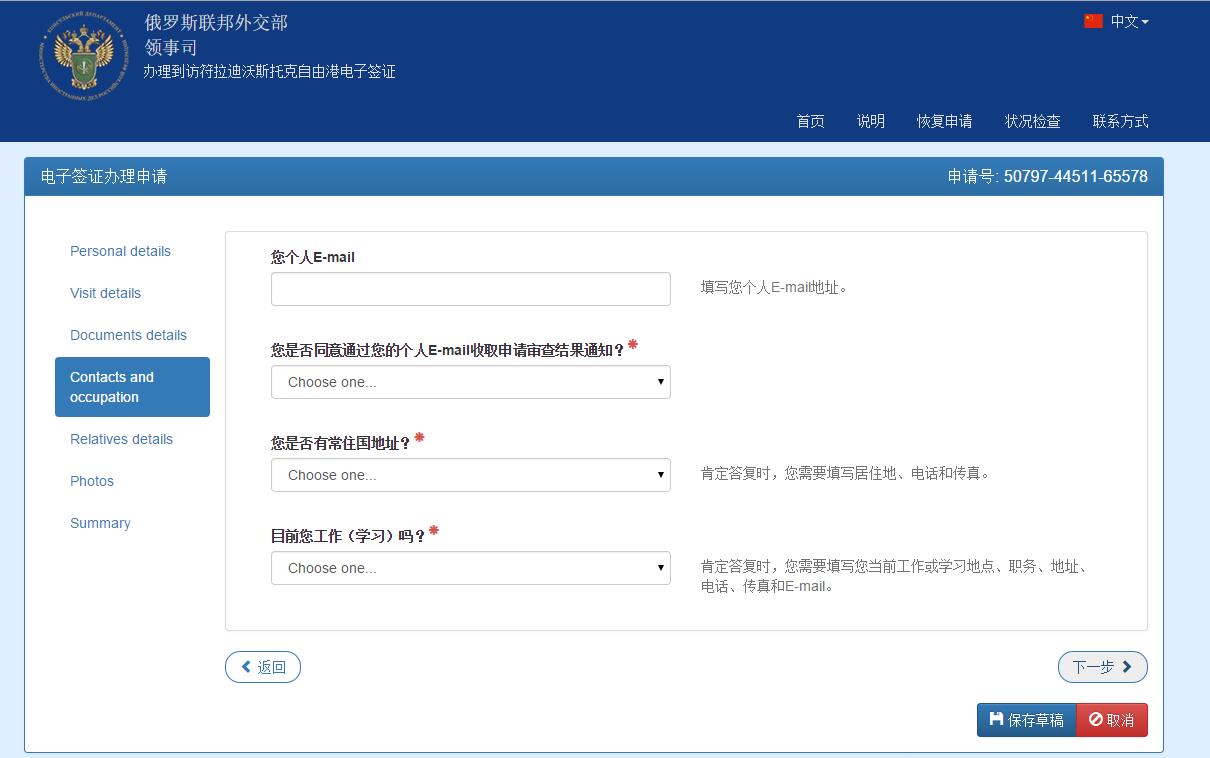This screenshot has height=758, width=1210.
Task: Click the floppy disk icon on 保存草稿
Action: click(996, 719)
